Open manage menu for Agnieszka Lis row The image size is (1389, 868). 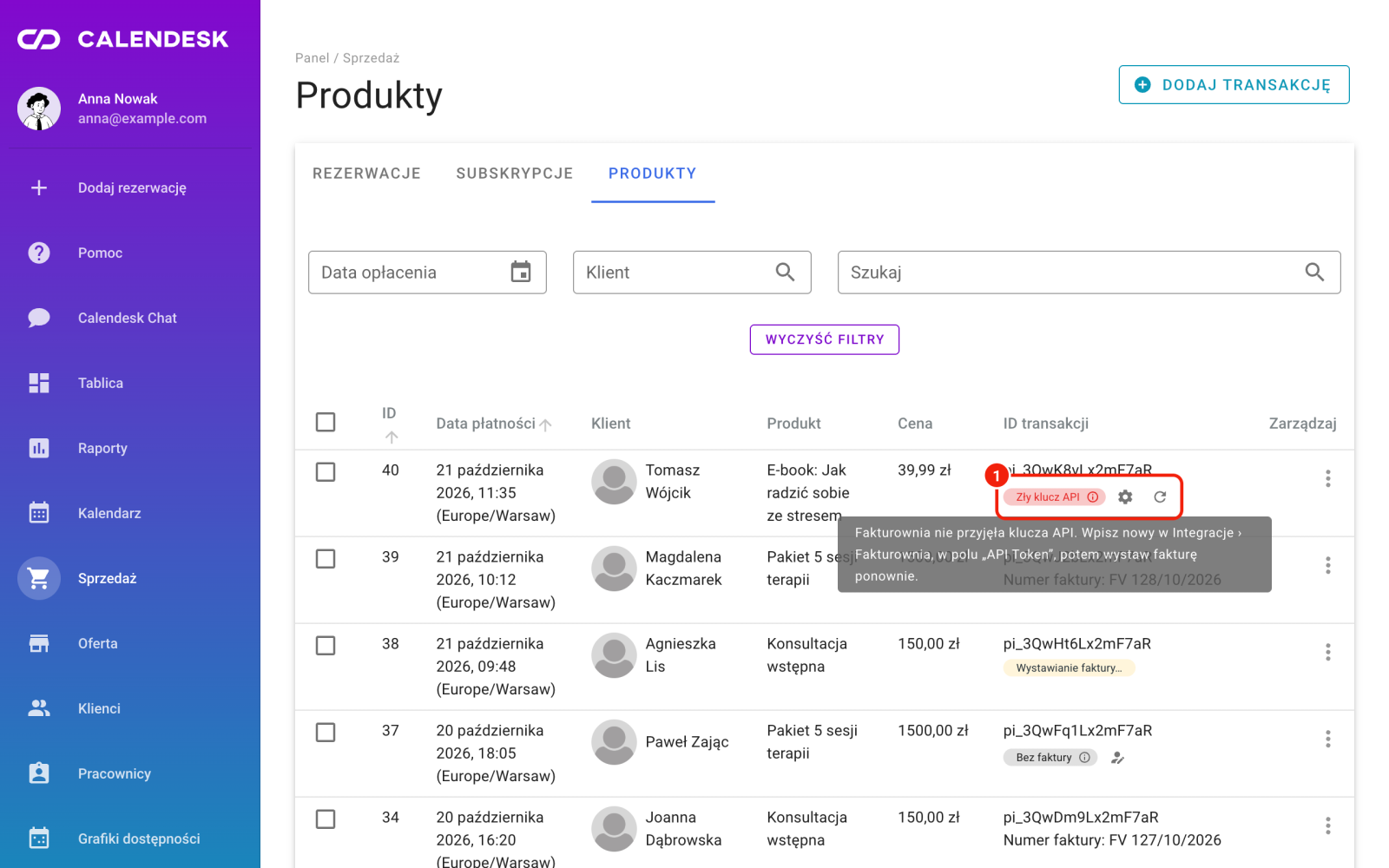(1327, 652)
